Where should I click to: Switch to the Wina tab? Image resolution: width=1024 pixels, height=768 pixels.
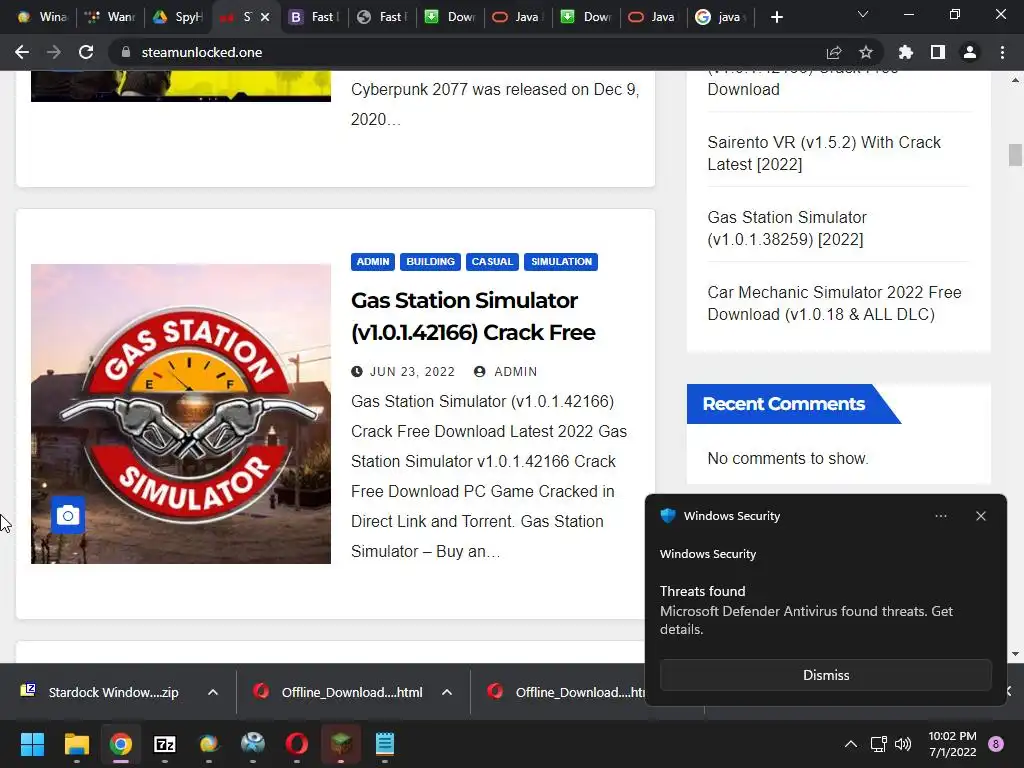[42, 17]
